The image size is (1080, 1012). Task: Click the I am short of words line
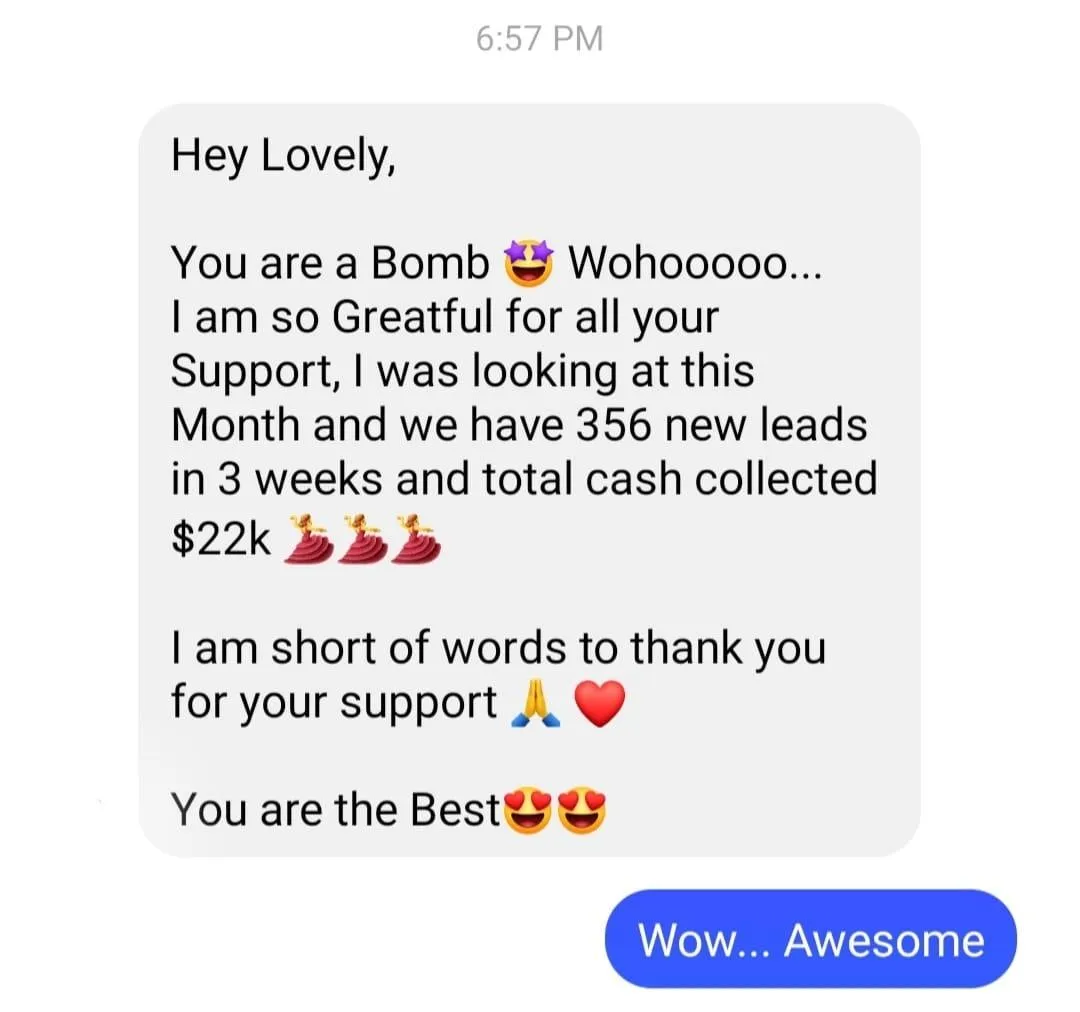[498, 648]
